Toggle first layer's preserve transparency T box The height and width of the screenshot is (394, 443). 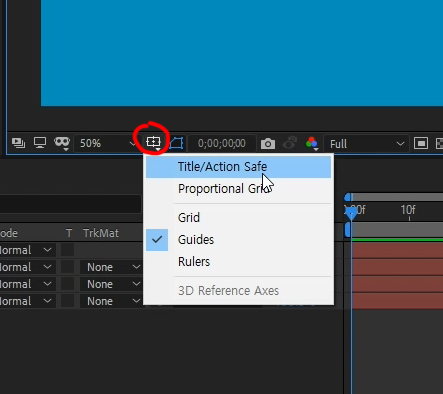(x=68, y=250)
